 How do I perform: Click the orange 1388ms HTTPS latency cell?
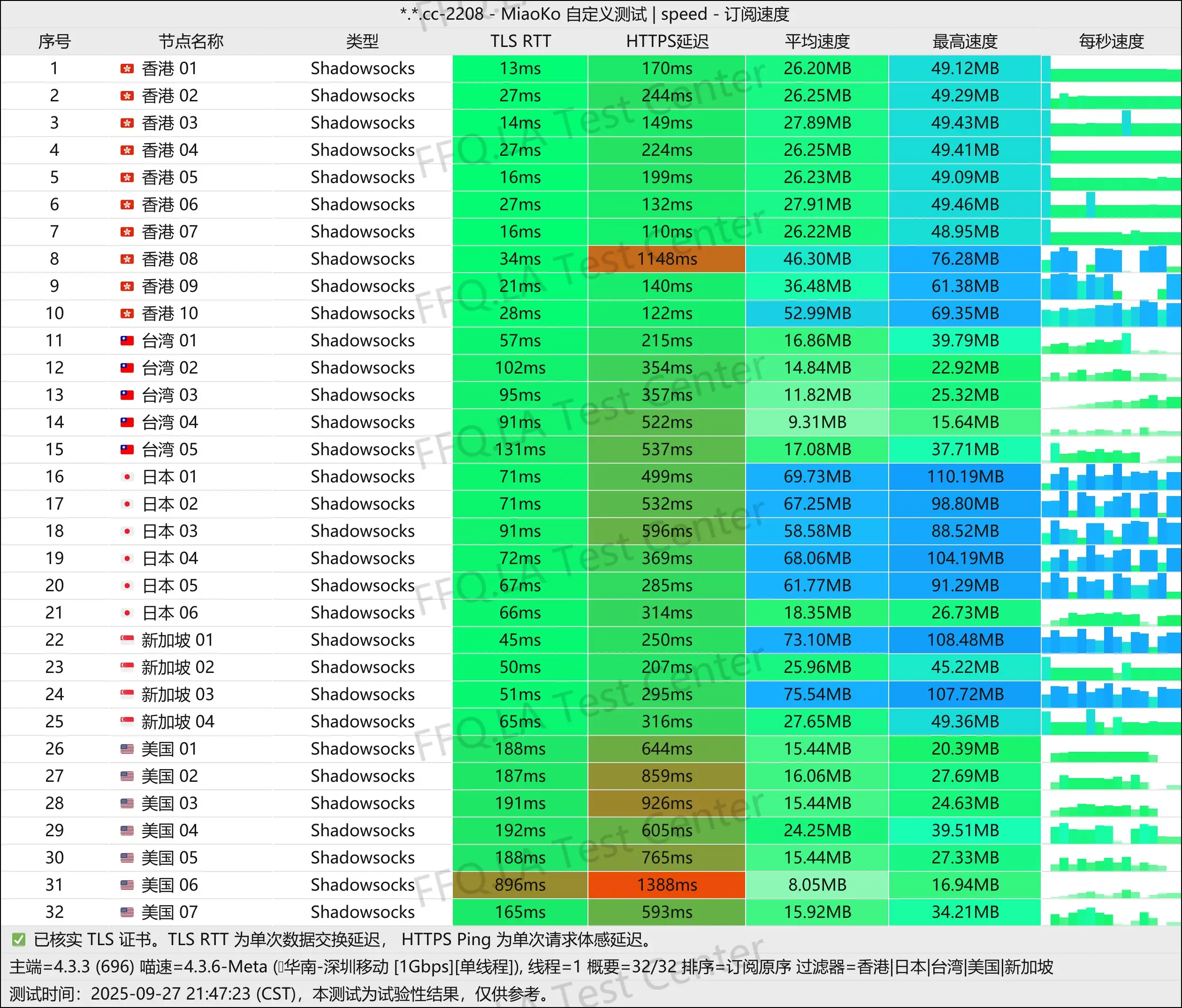(667, 885)
